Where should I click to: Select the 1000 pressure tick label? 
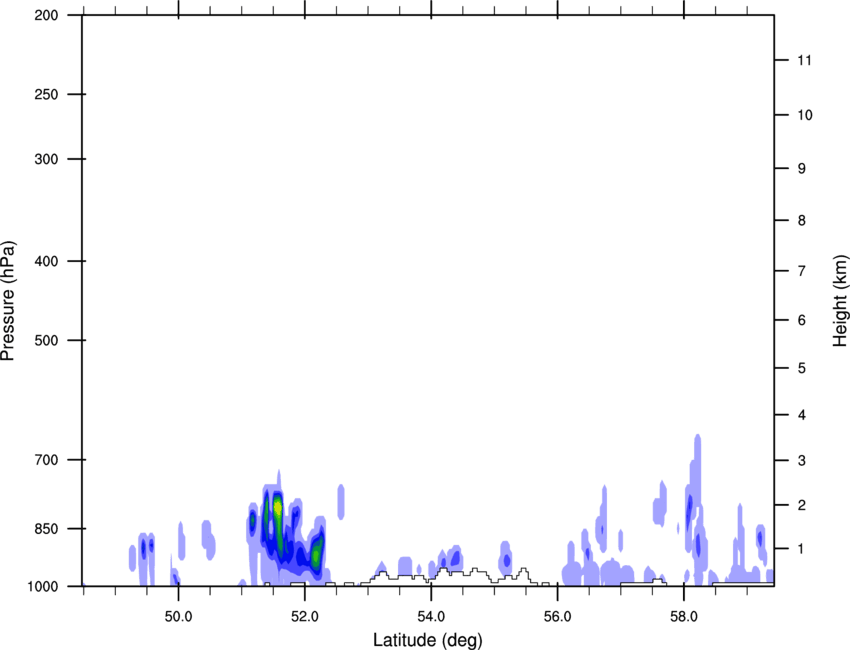point(43,587)
